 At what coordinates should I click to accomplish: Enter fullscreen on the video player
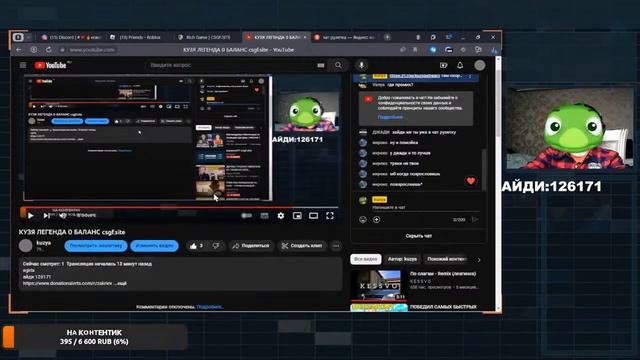coord(330,216)
